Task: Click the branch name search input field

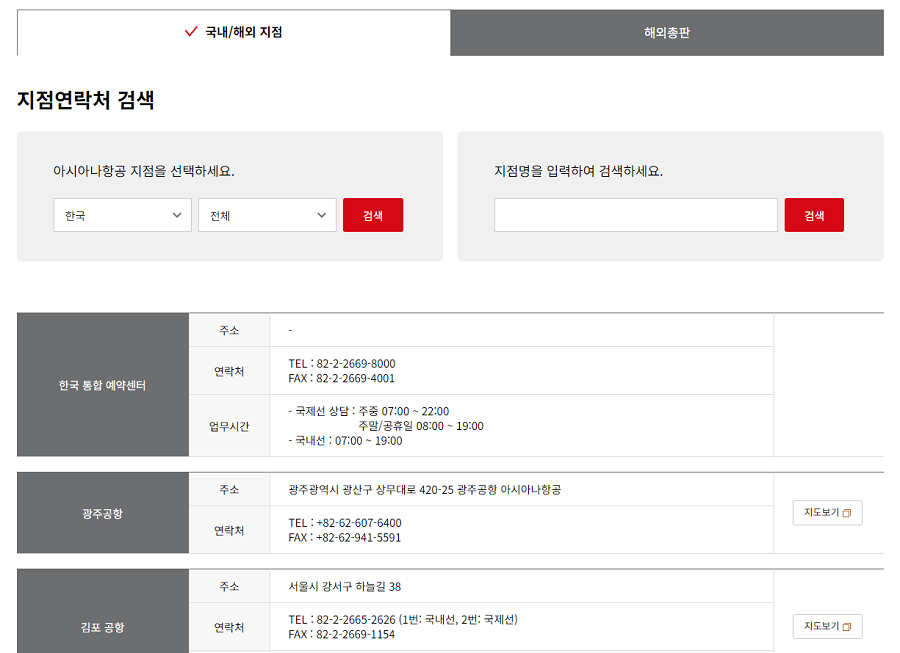Action: (637, 214)
